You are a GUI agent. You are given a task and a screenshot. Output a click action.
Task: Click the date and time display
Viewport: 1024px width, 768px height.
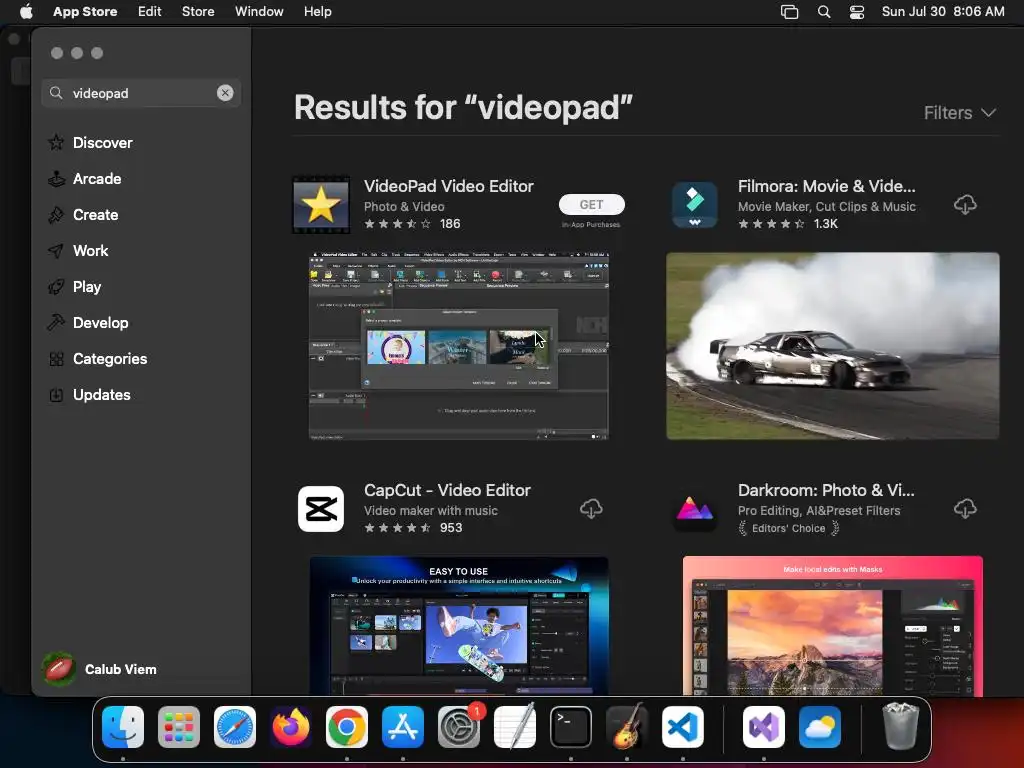click(943, 11)
